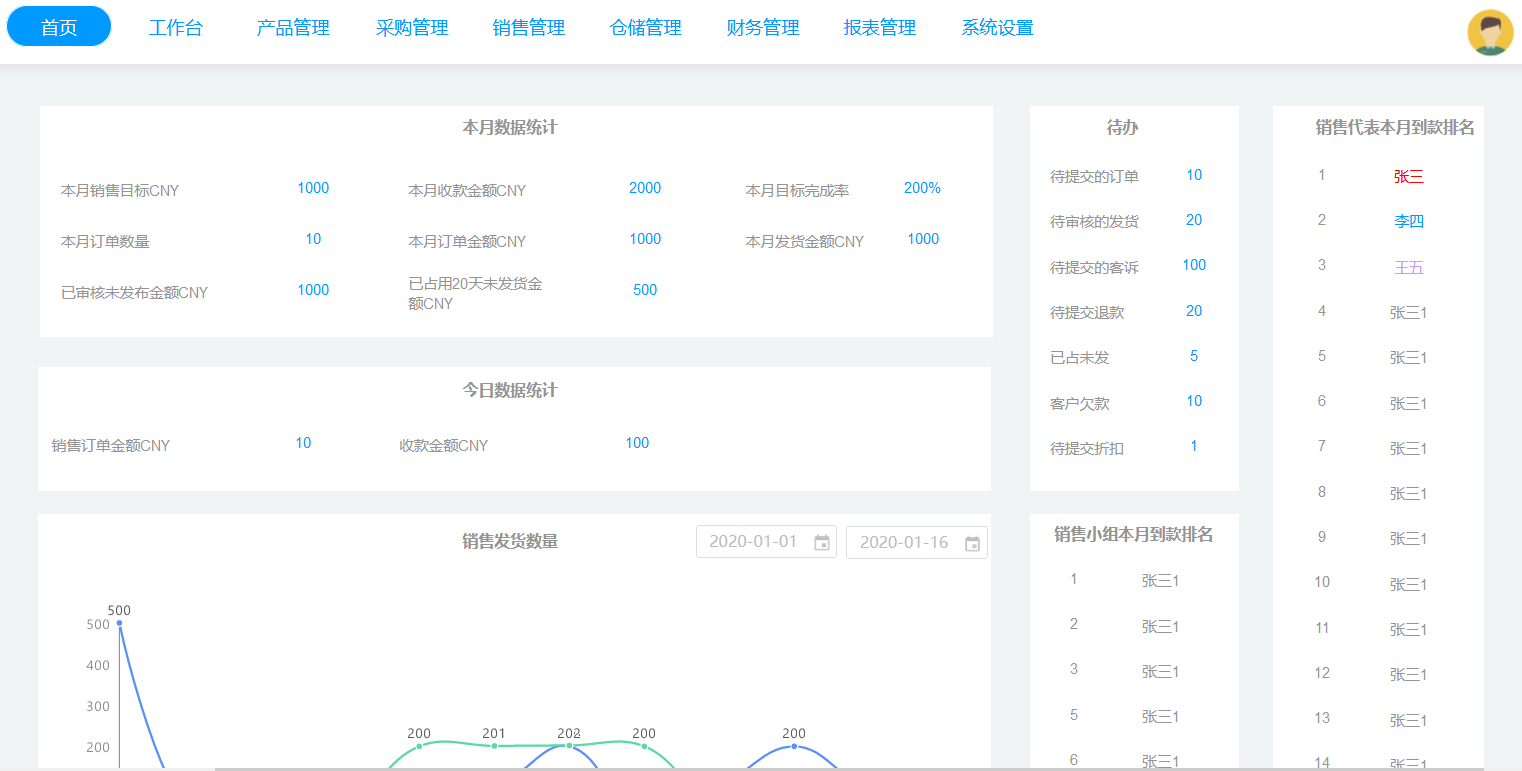Click the 本月销售目标CNY value 1000
1522x771 pixels.
[313, 188]
